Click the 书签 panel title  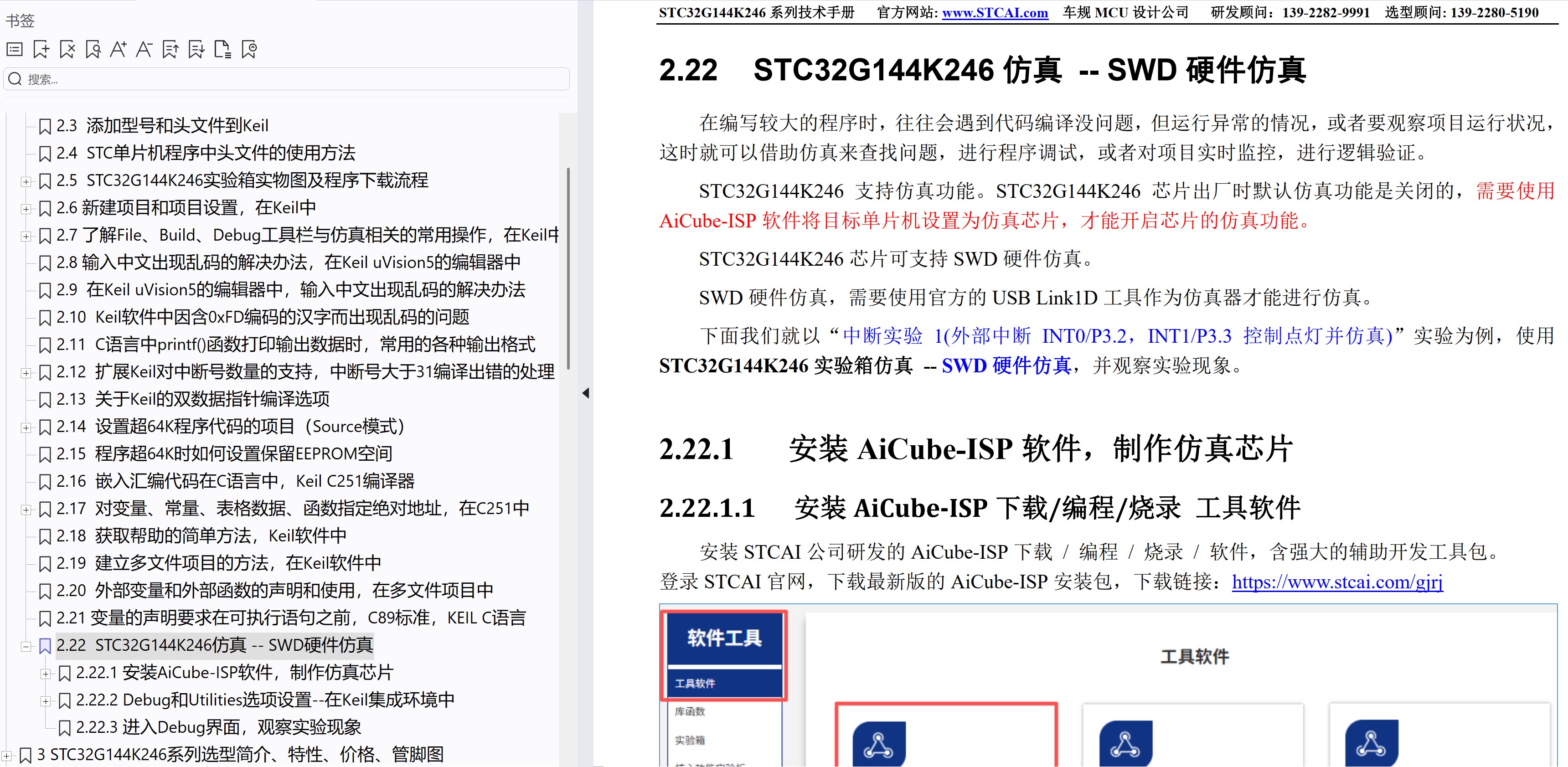20,21
